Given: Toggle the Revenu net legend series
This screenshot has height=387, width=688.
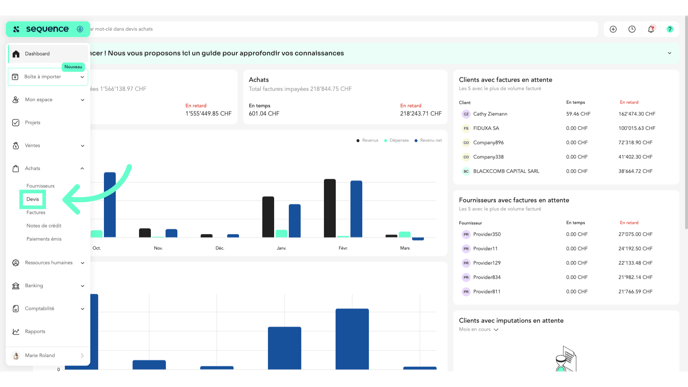Looking at the screenshot, I should [x=428, y=140].
